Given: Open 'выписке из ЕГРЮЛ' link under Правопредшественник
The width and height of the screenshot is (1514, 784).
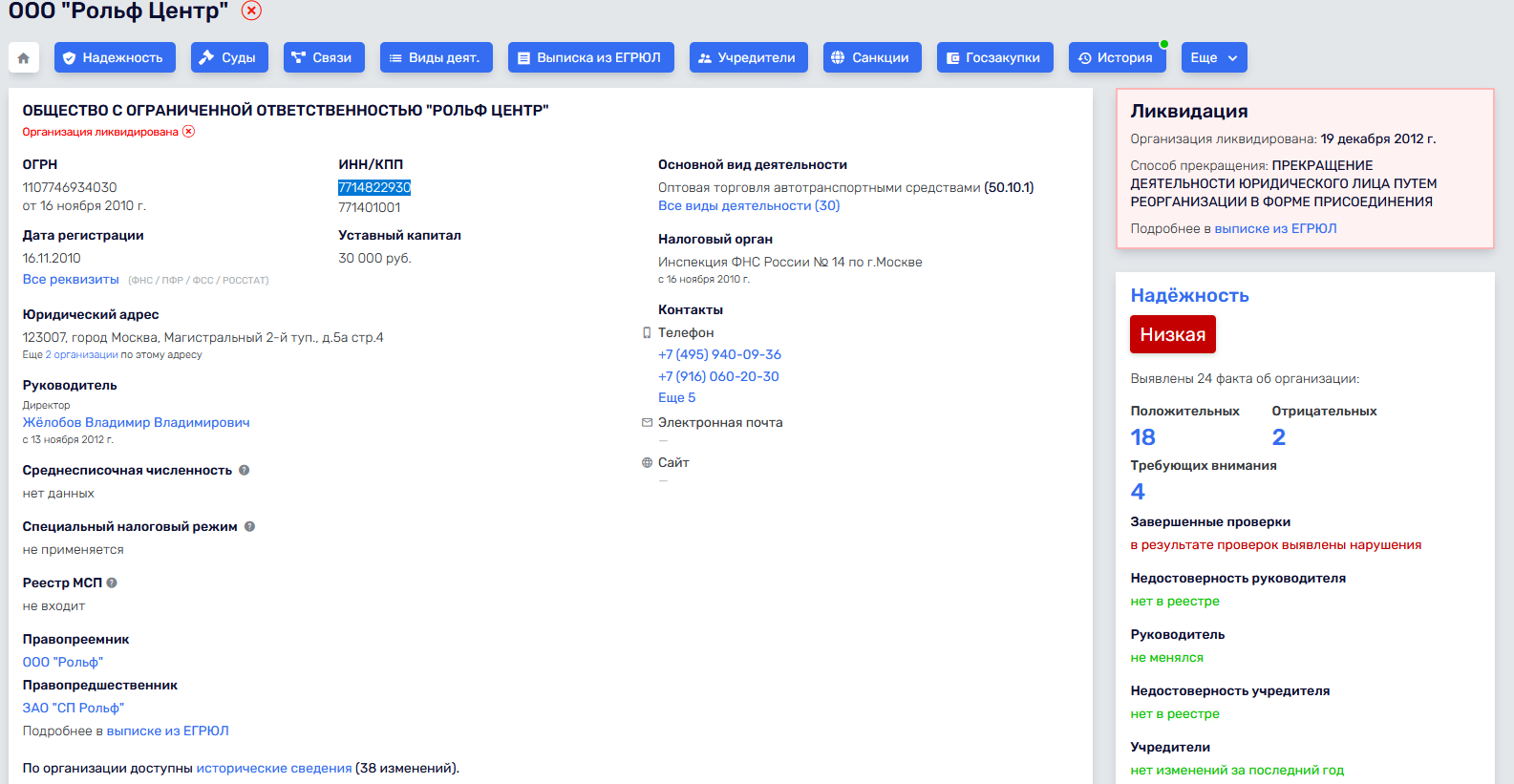Looking at the screenshot, I should coord(168,731).
